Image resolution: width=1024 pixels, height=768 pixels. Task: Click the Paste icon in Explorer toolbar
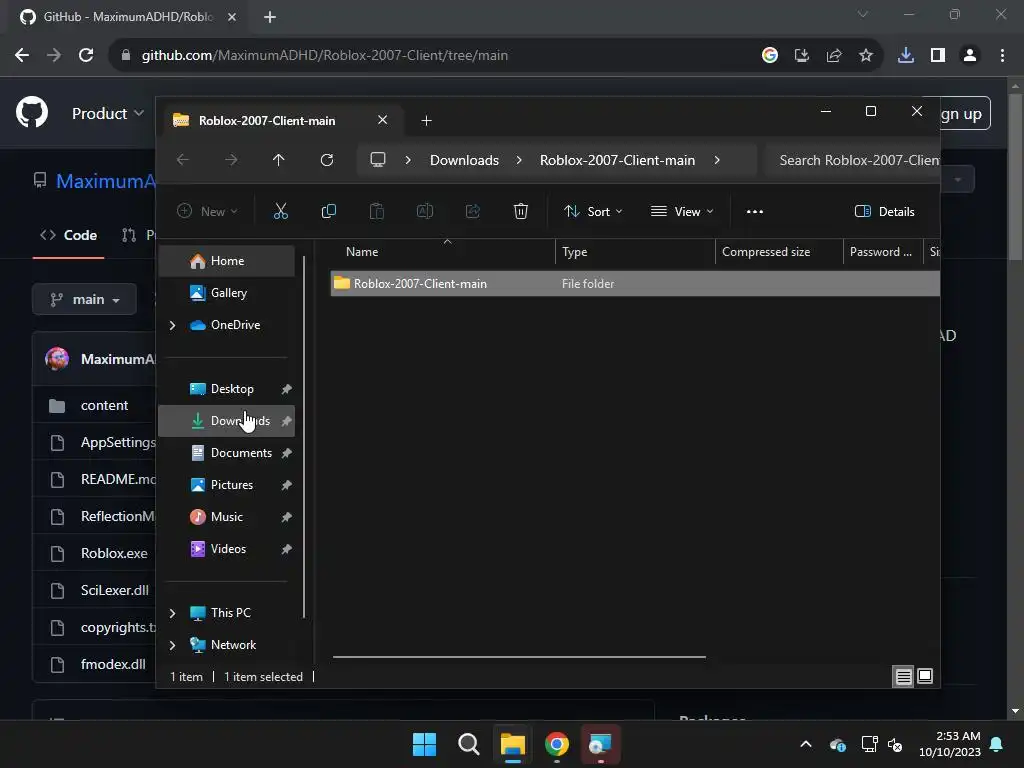pos(377,211)
